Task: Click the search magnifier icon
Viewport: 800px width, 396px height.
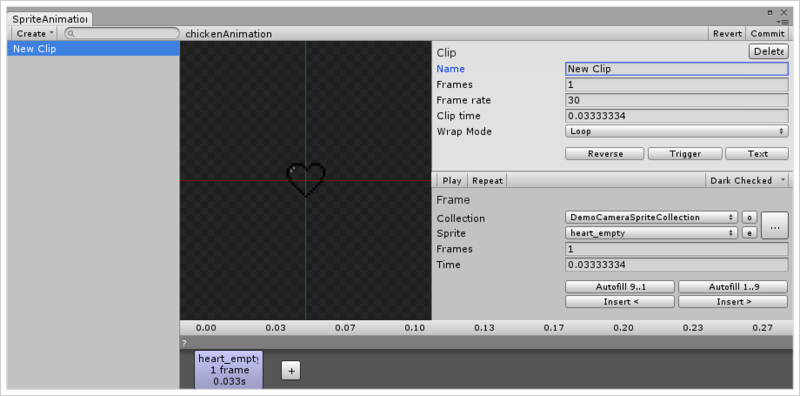Action: [71, 34]
